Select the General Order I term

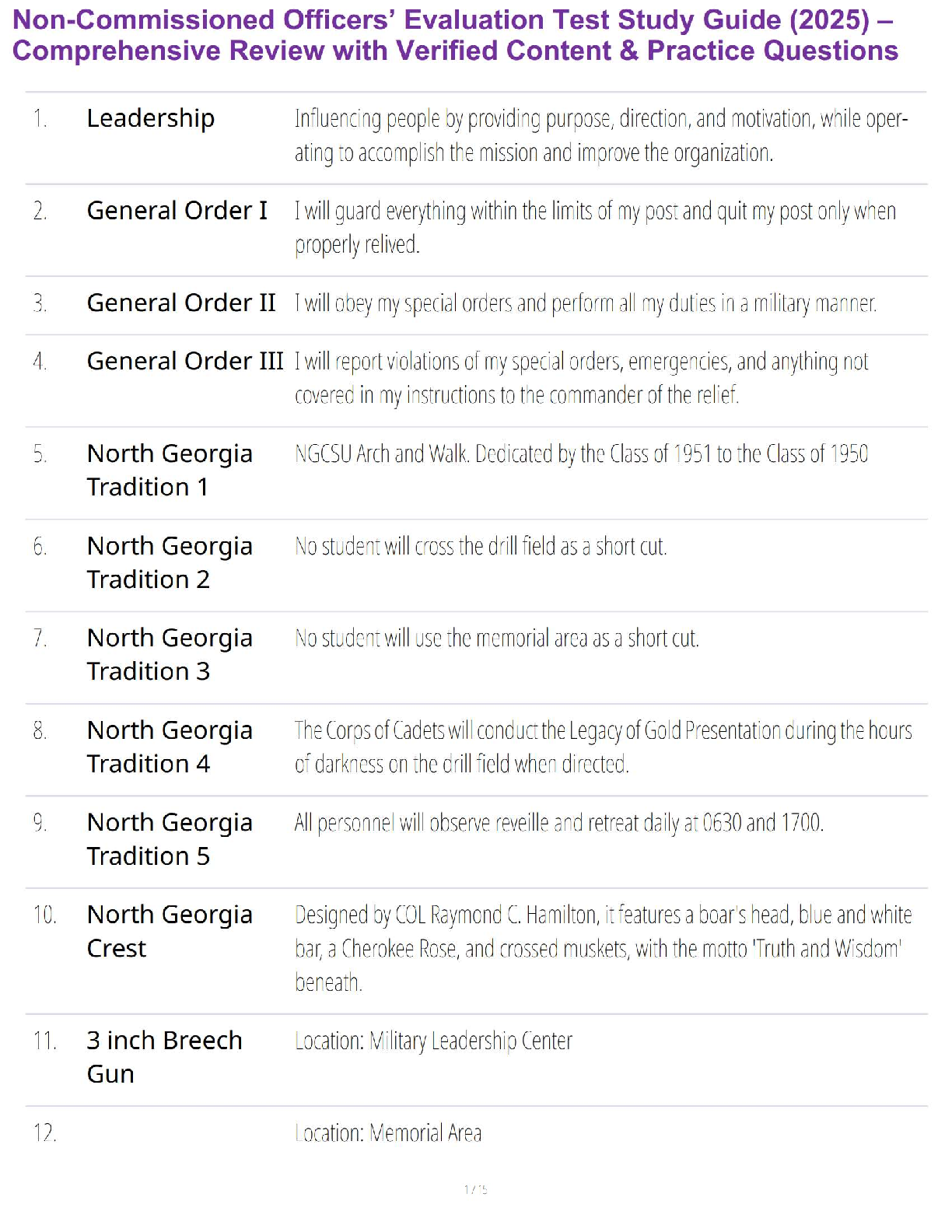pos(177,211)
